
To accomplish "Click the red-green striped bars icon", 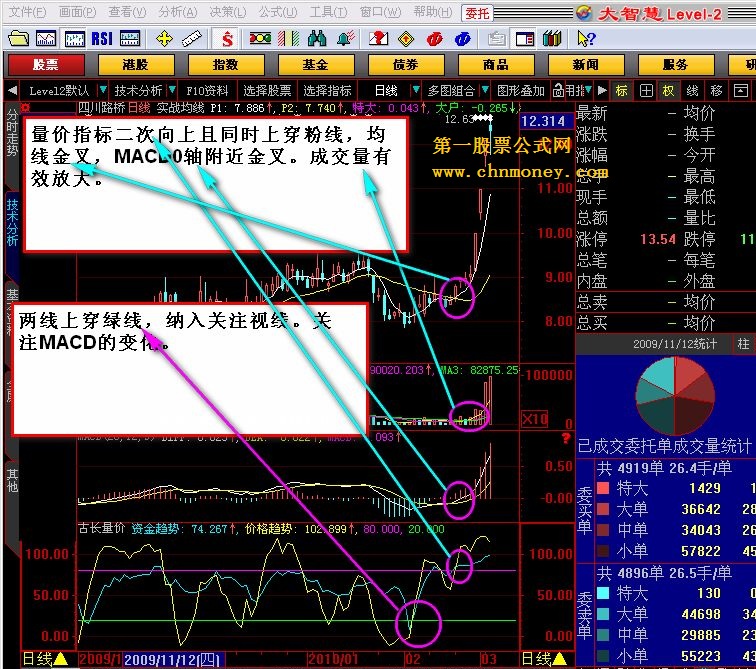I will (x=288, y=39).
